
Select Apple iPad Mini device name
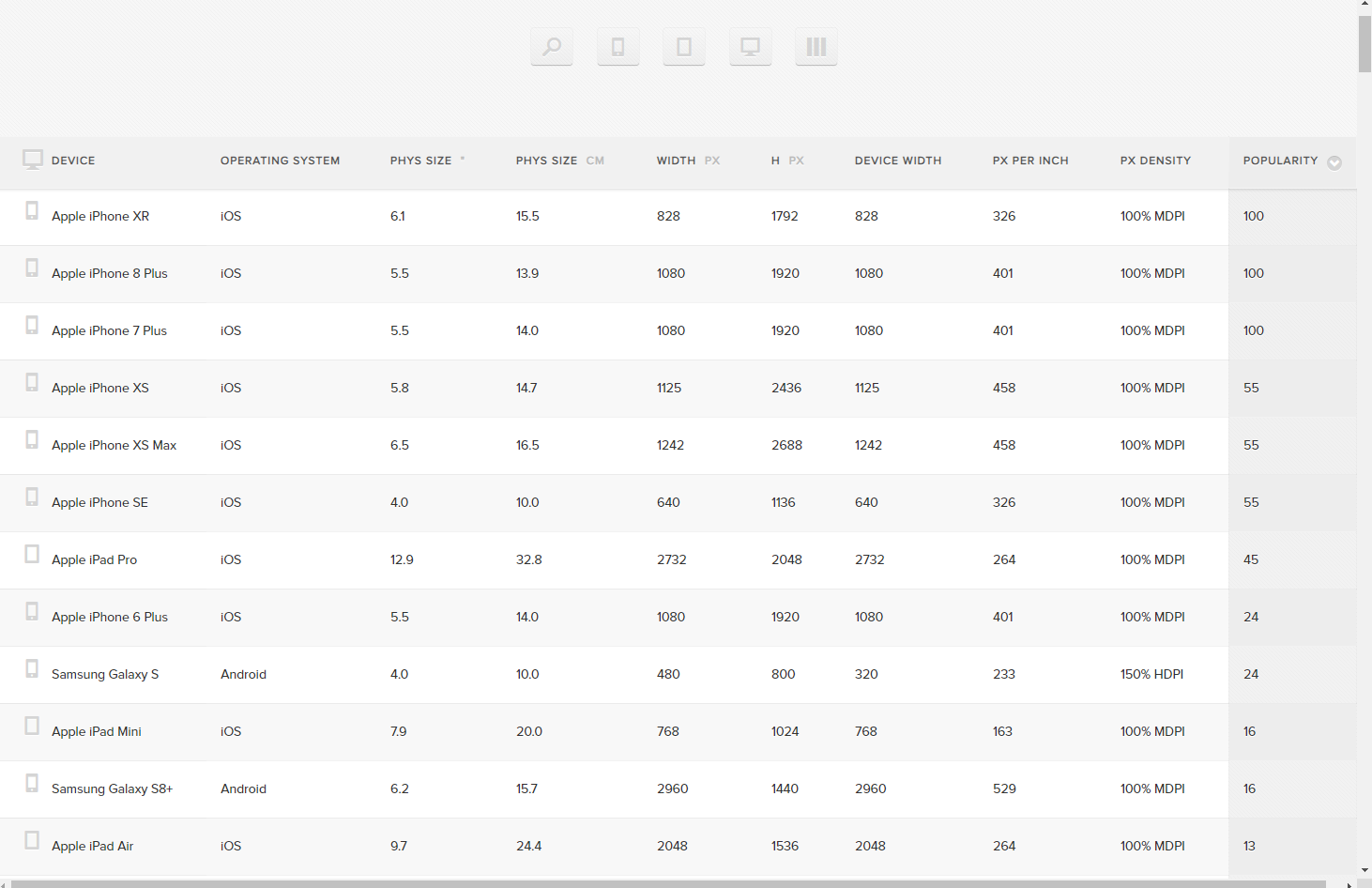click(x=97, y=731)
